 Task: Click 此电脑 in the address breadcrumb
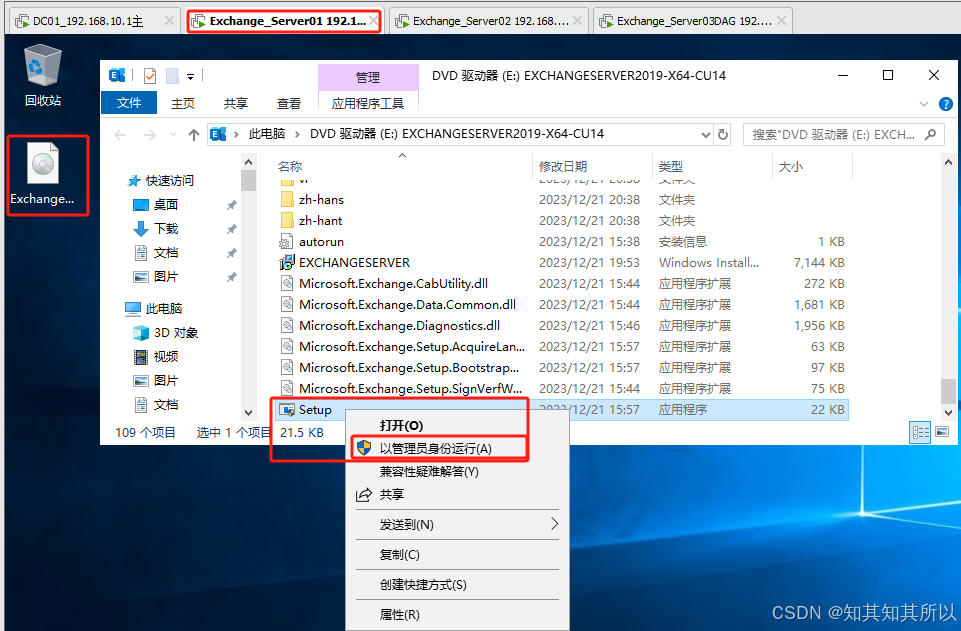click(267, 134)
